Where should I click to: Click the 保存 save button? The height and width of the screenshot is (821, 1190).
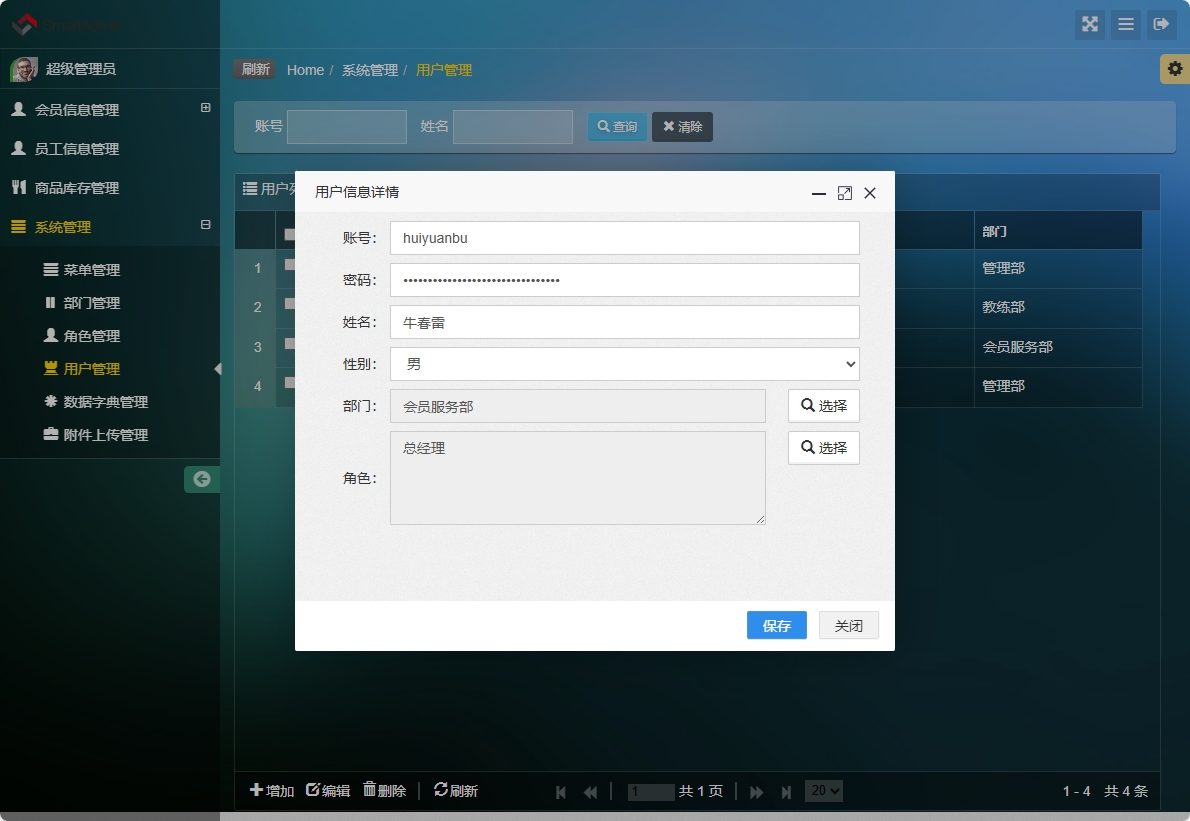(776, 625)
